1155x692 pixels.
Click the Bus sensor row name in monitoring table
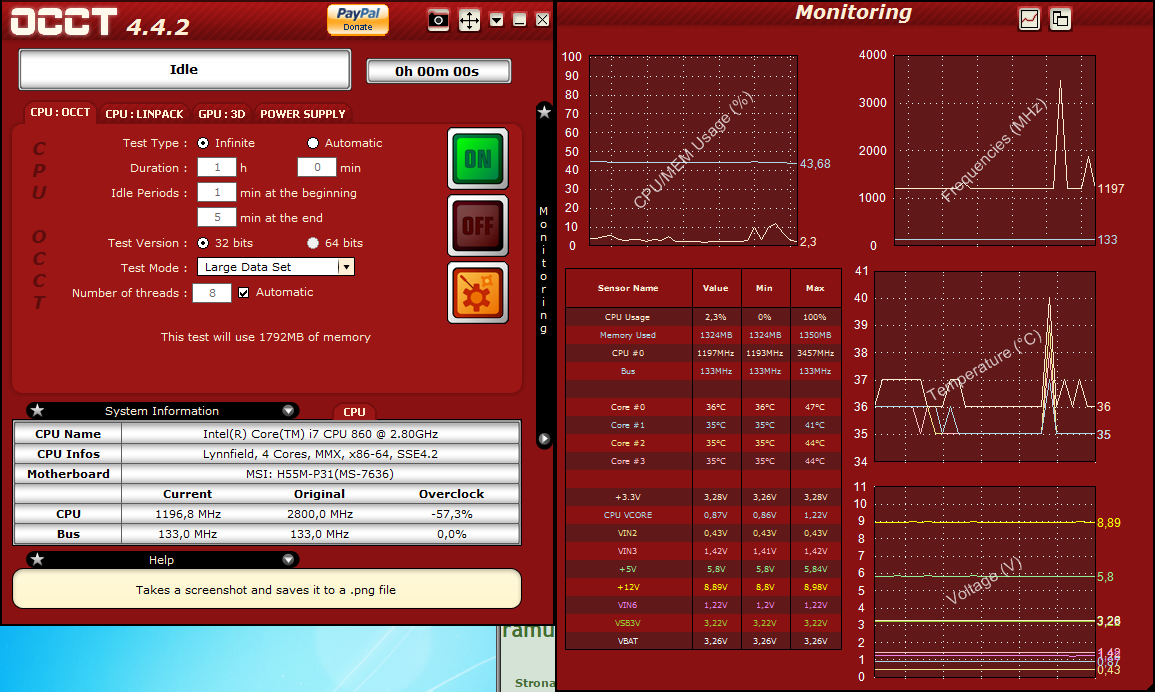[x=628, y=371]
